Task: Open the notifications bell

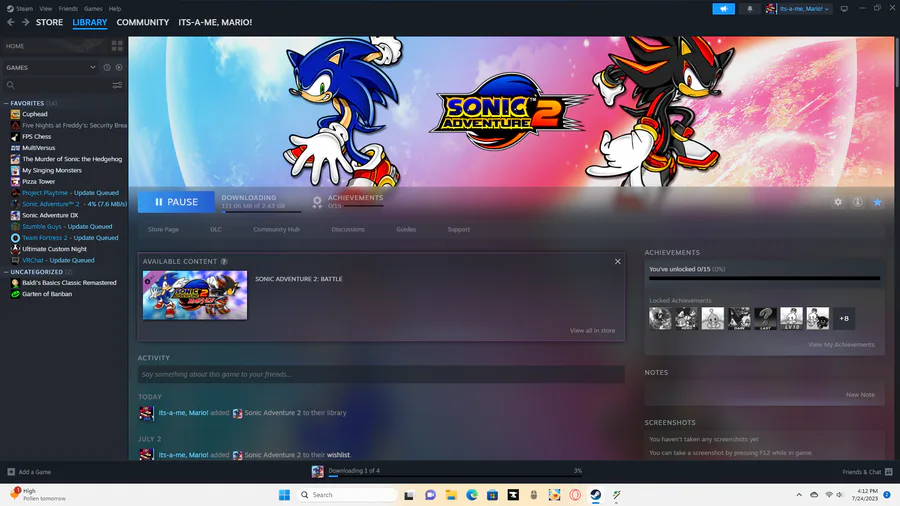Action: pos(750,9)
